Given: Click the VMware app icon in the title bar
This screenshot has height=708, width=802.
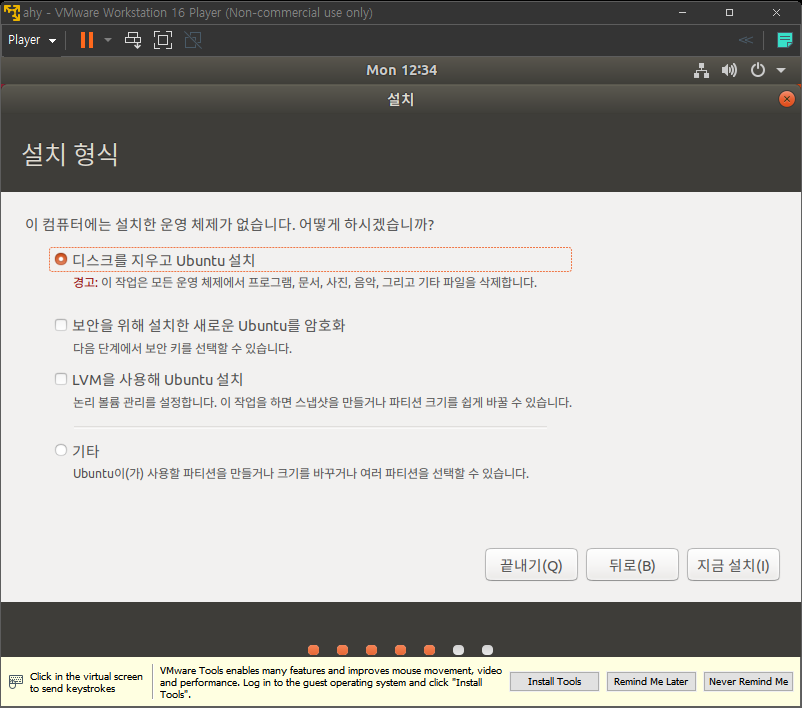Looking at the screenshot, I should pyautogui.click(x=11, y=12).
